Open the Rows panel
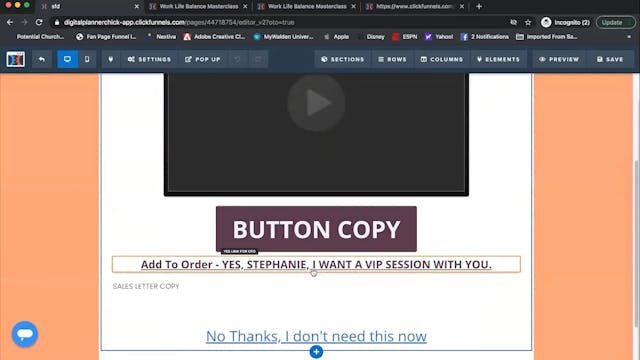This screenshot has width=640, height=360. tap(392, 59)
